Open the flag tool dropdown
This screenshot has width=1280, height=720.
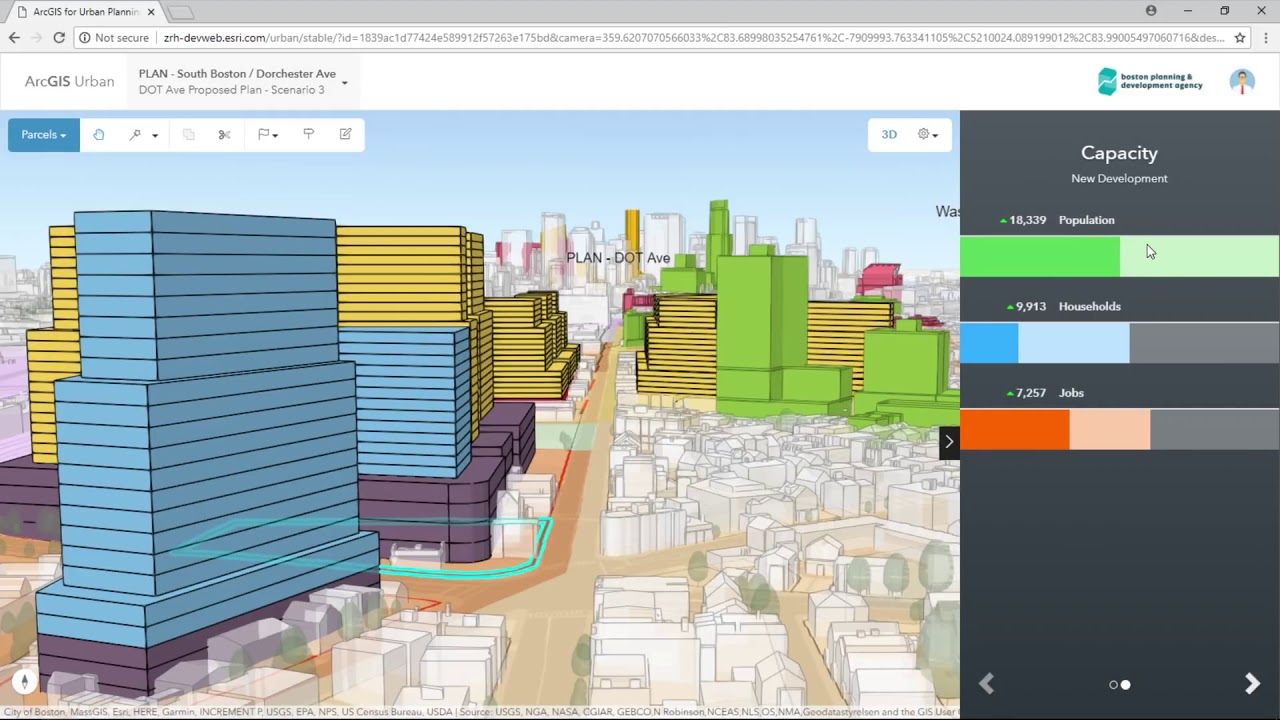pos(267,135)
